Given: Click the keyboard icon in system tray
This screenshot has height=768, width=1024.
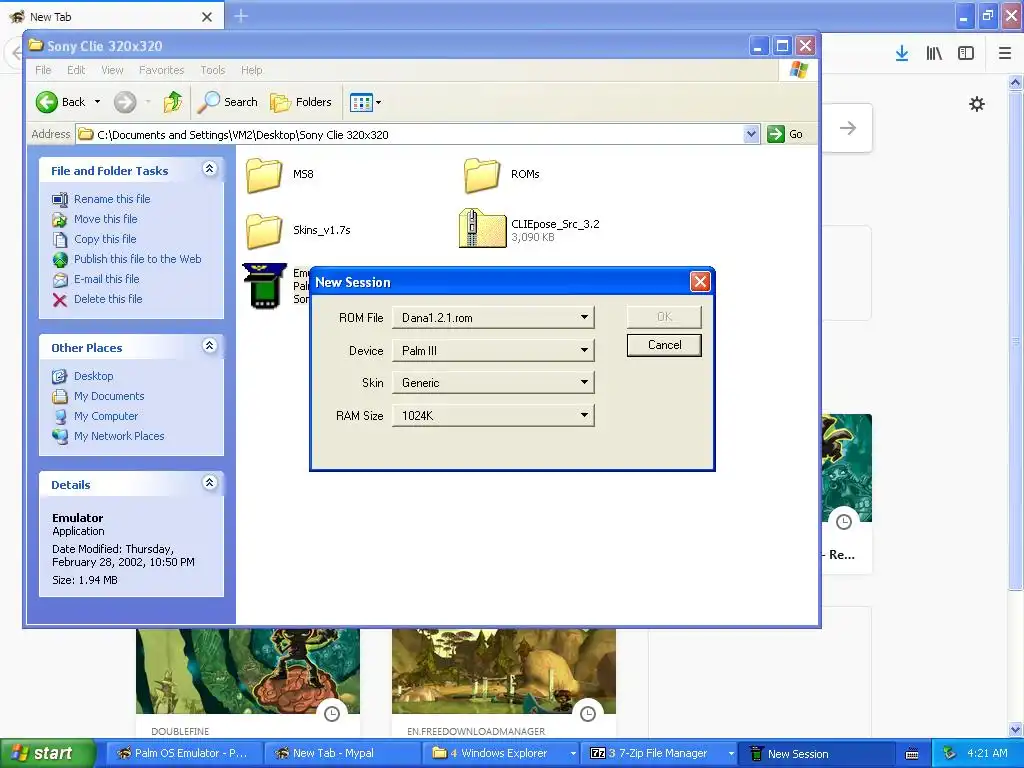Looking at the screenshot, I should 912,754.
